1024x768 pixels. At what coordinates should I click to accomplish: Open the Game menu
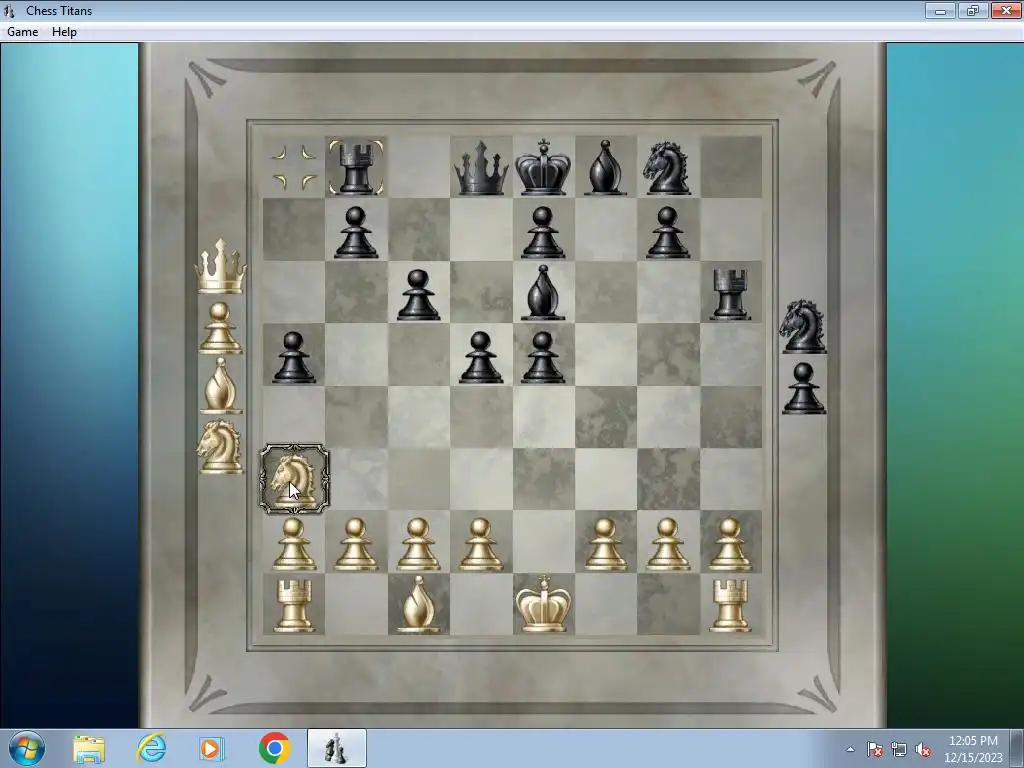[x=22, y=32]
